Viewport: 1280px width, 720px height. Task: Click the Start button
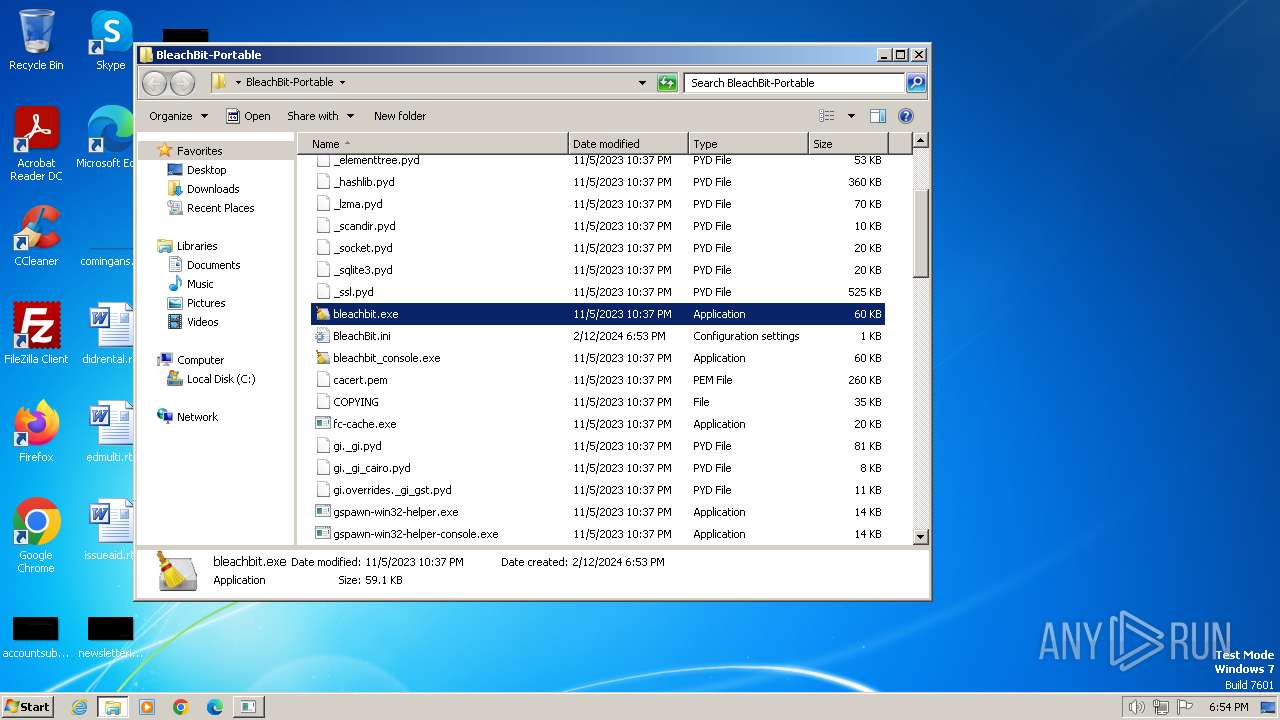(27, 707)
